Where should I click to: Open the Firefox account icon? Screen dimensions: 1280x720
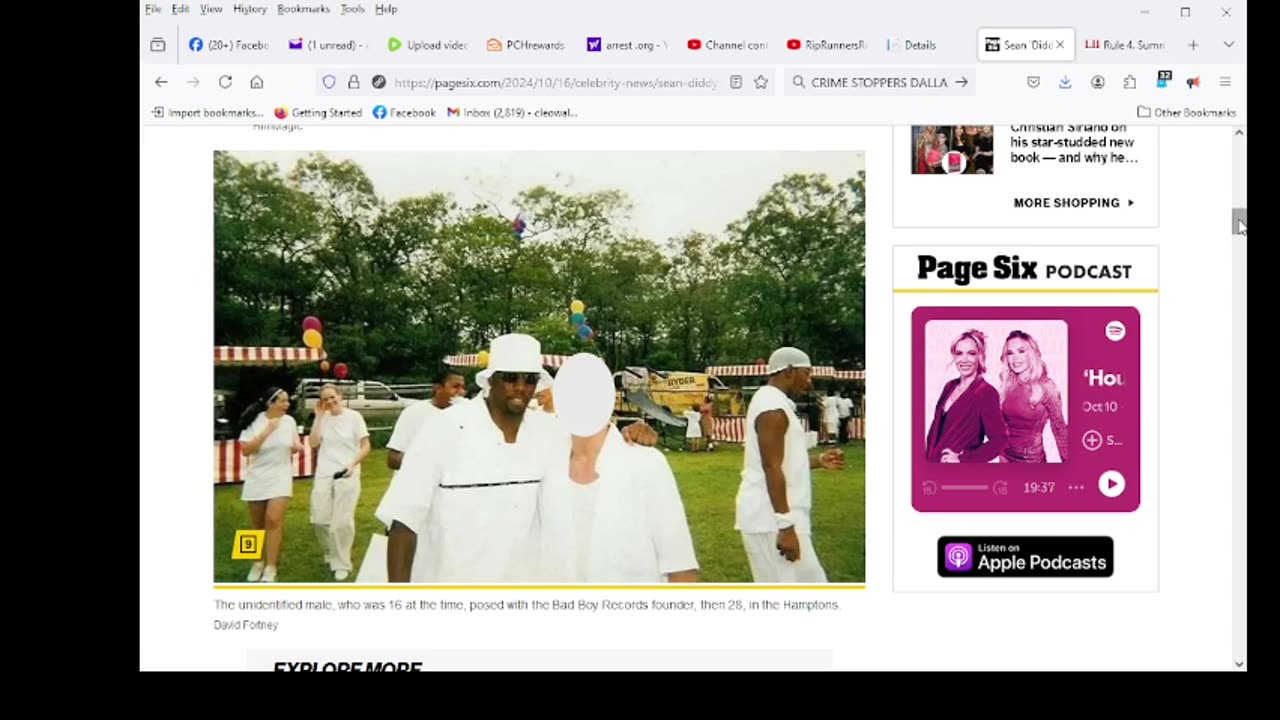click(1098, 82)
